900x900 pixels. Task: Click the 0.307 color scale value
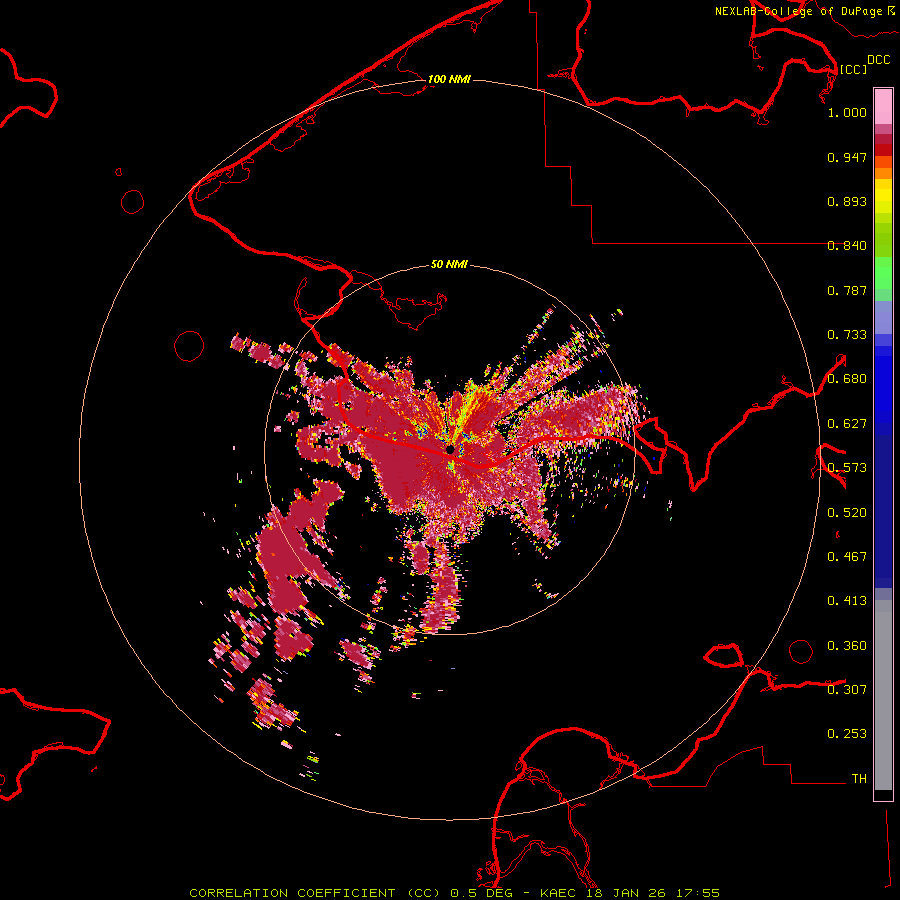(847, 690)
